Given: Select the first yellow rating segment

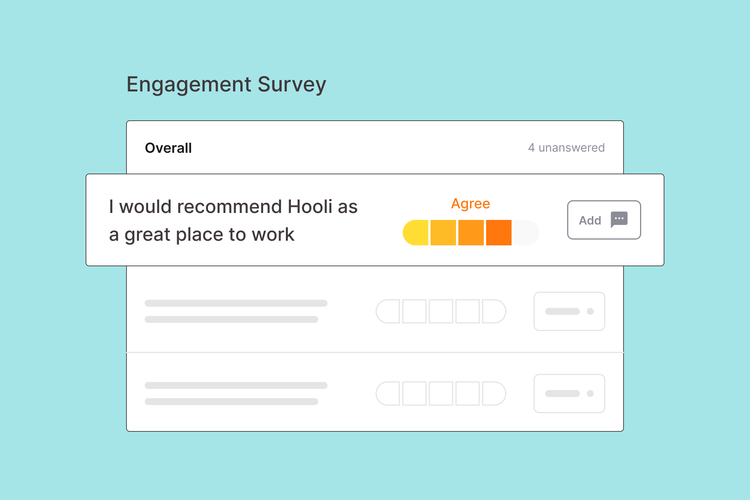Looking at the screenshot, I should 415,233.
